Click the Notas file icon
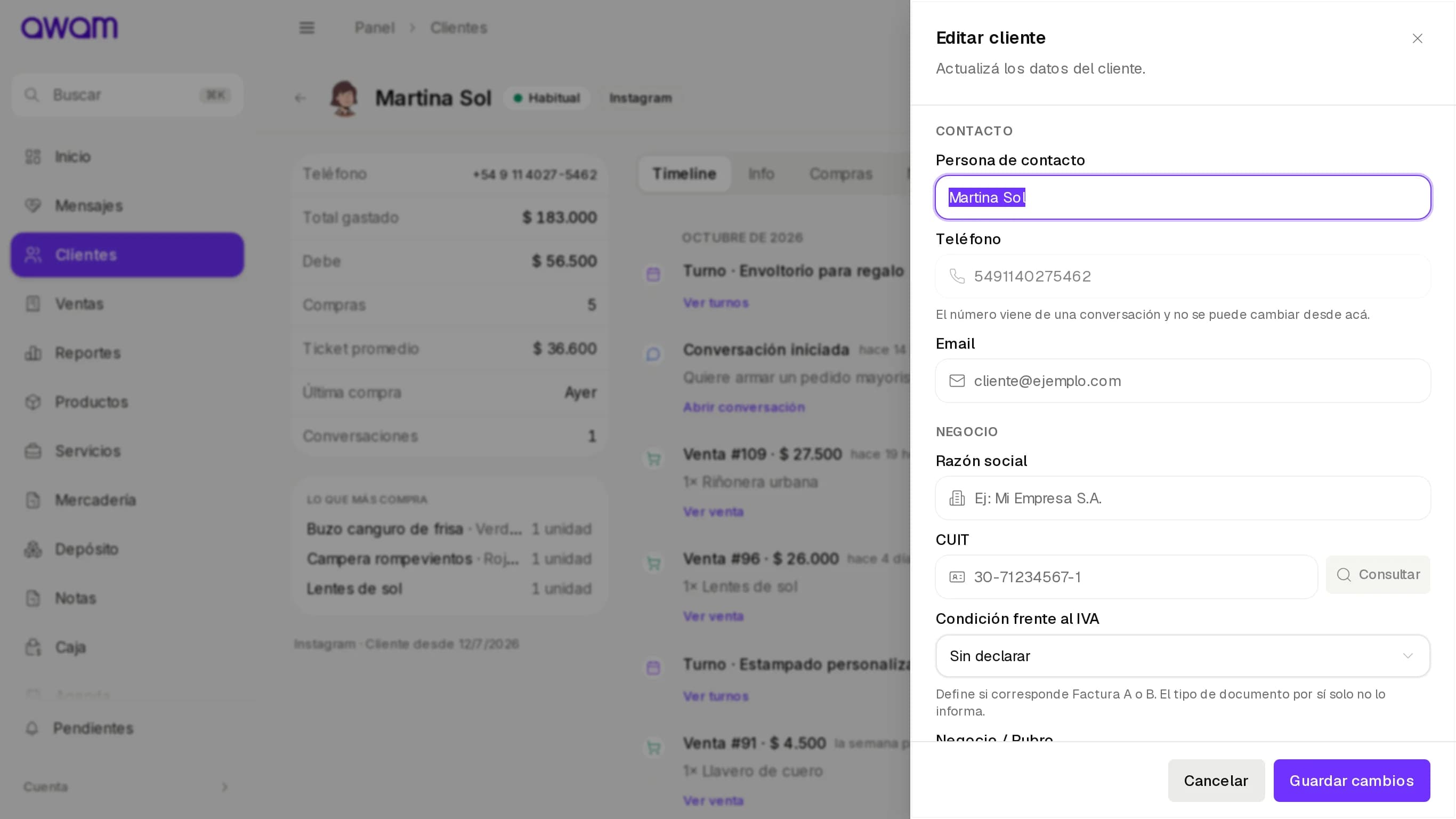The height and width of the screenshot is (819, 1456). [x=34, y=598]
